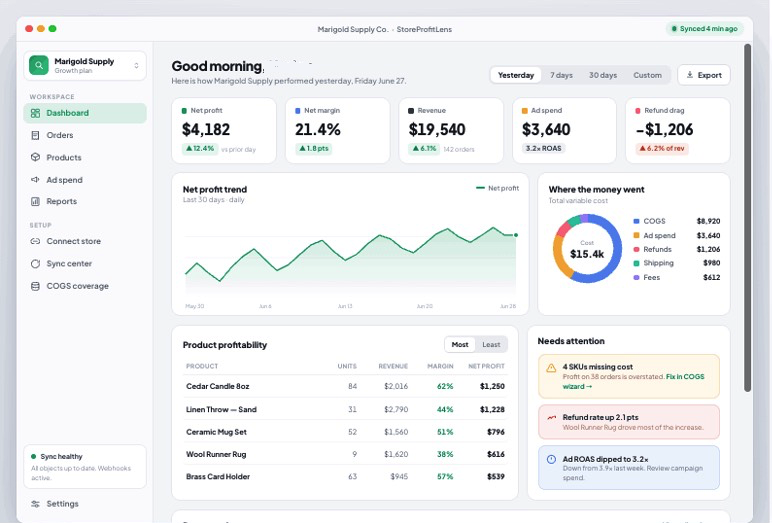The image size is (772, 523).
Task: Open the 4 SKUs missing cost alert
Action: coord(629,377)
